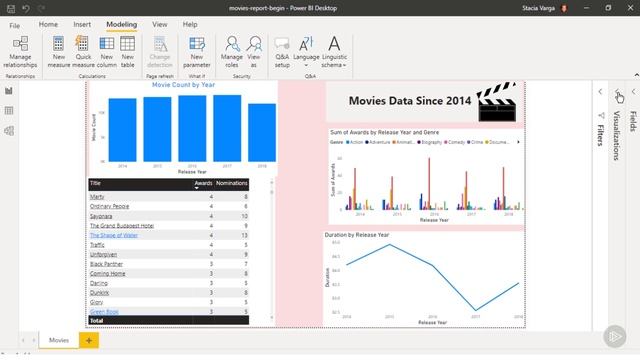Go to next page tab arrow
Image resolution: width=640 pixels, height=360 pixels.
33,340
